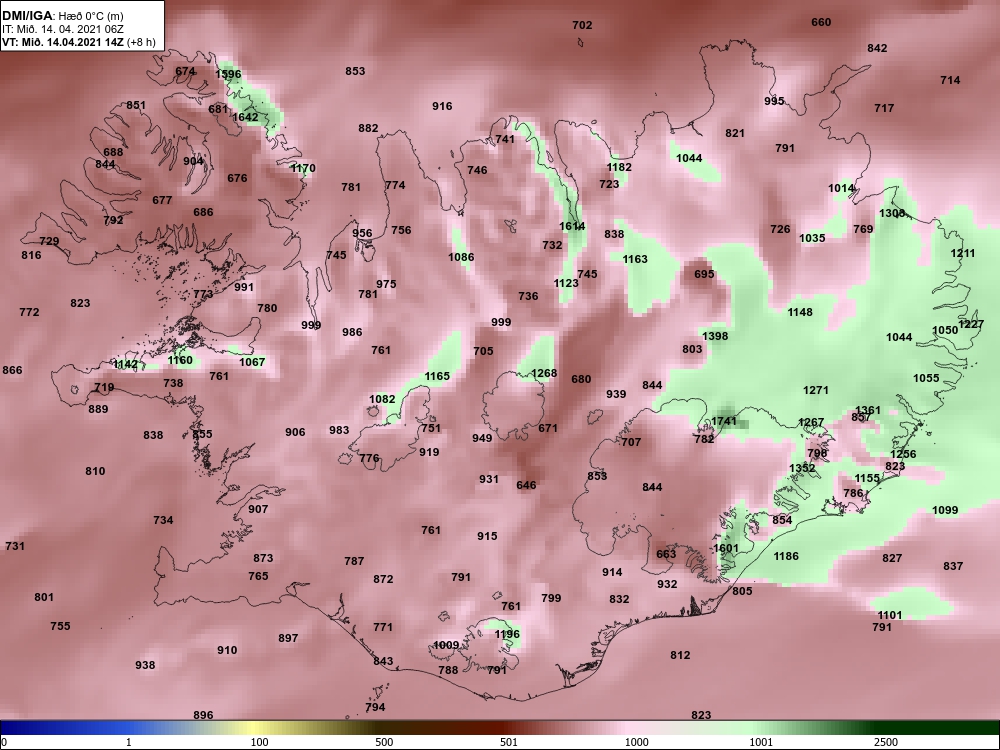Click the map value 1099
The width and height of the screenshot is (1000, 750).
pos(945,510)
